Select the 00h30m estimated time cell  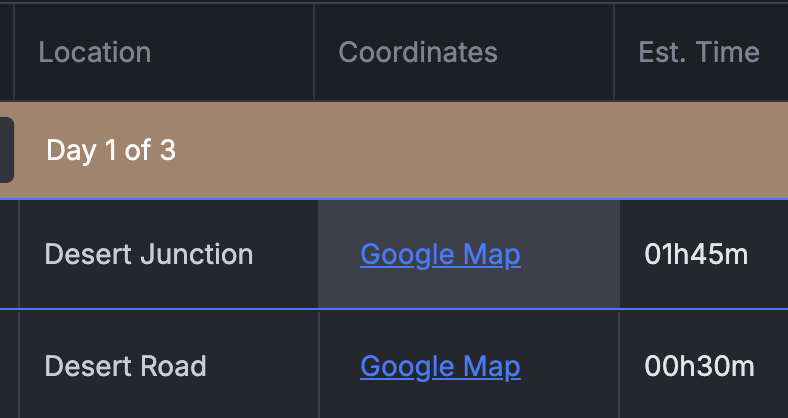pos(704,365)
